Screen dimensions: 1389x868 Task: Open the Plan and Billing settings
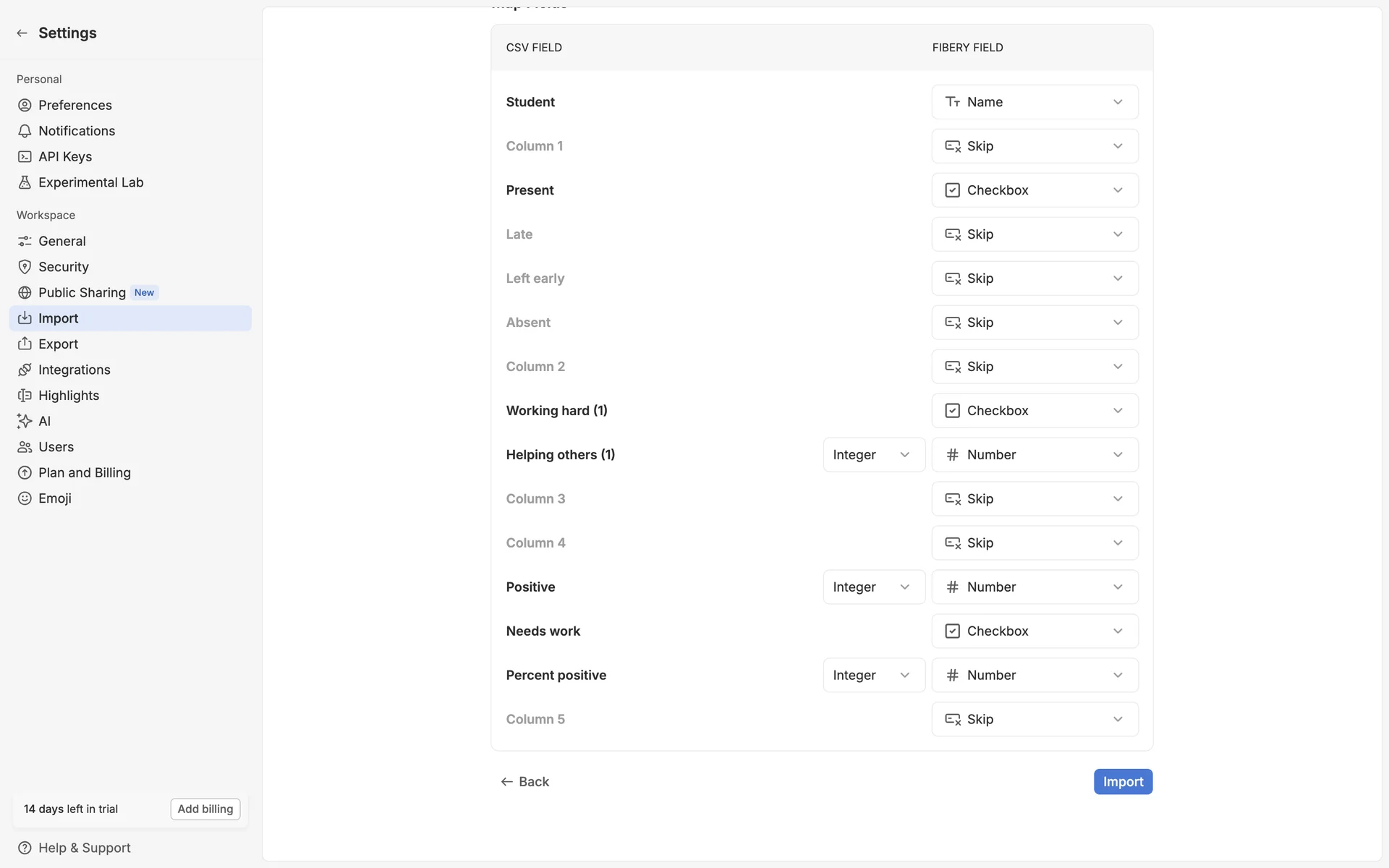[84, 472]
